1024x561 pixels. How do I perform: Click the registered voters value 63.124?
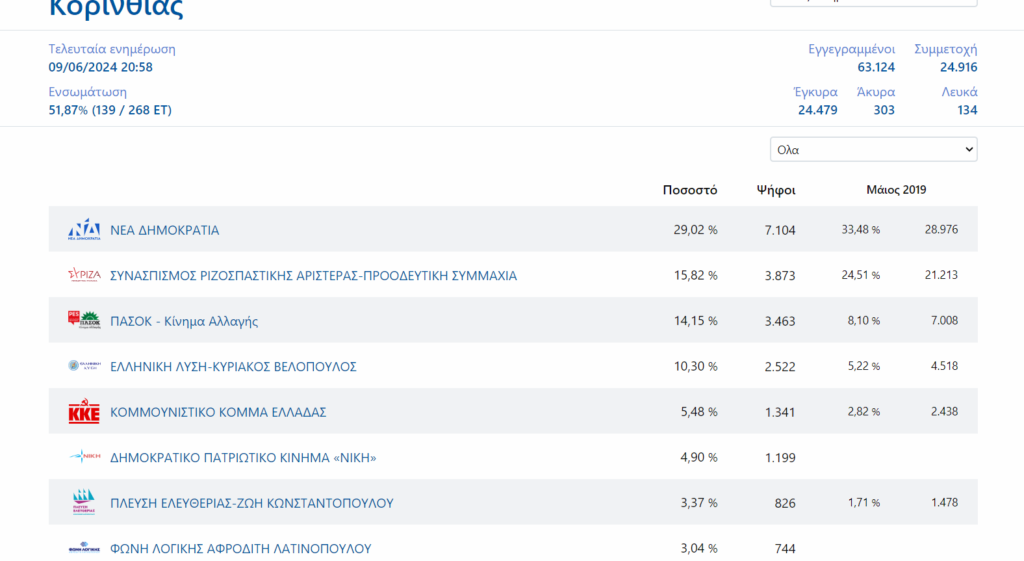[876, 67]
